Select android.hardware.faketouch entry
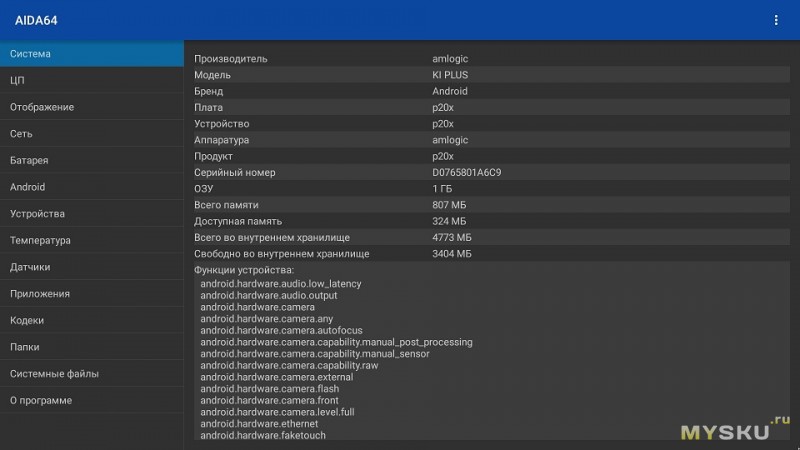Viewport: 800px width, 450px height. (x=263, y=436)
